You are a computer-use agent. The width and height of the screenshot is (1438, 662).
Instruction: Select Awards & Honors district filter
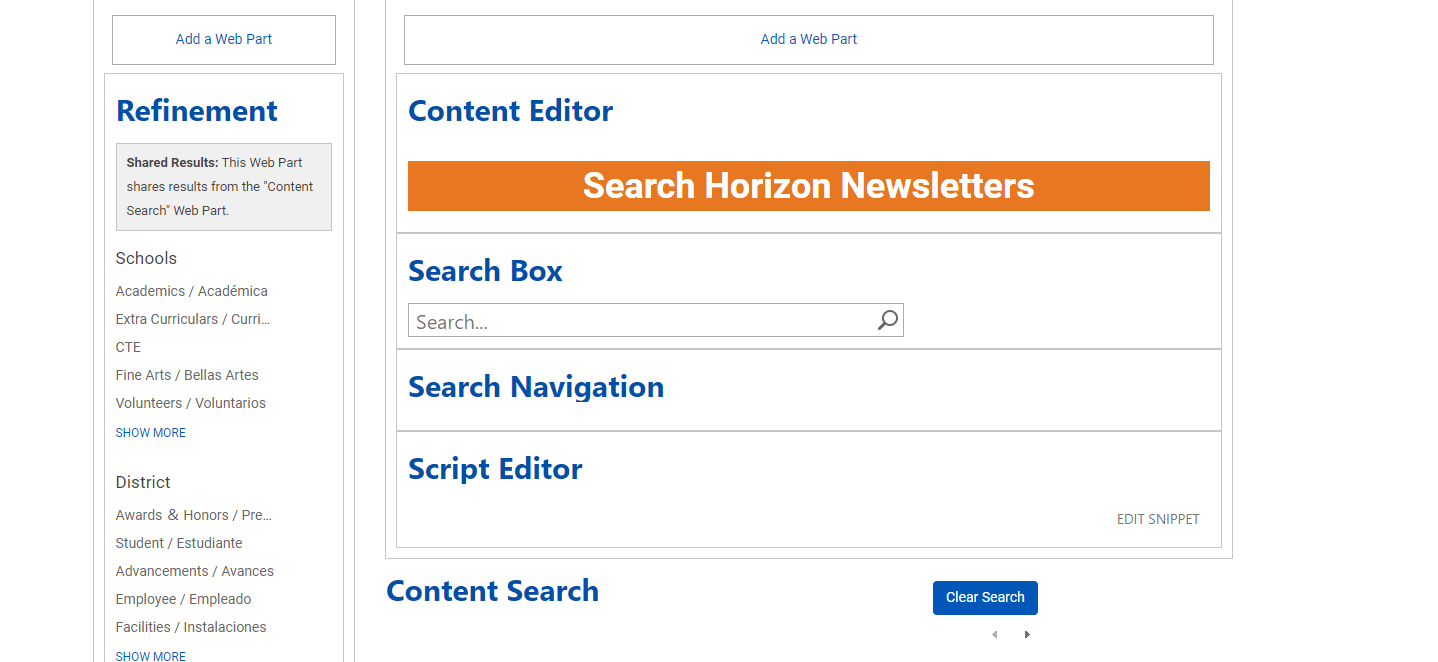click(x=193, y=515)
